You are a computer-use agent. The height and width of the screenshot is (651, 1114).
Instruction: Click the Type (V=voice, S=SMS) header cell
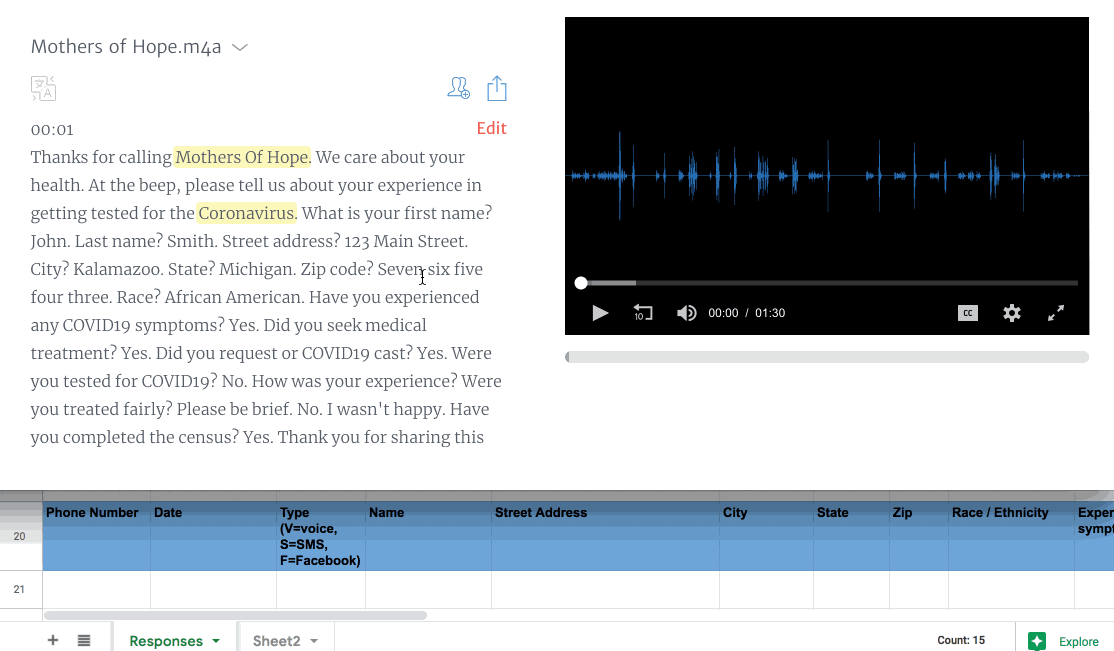tap(321, 536)
